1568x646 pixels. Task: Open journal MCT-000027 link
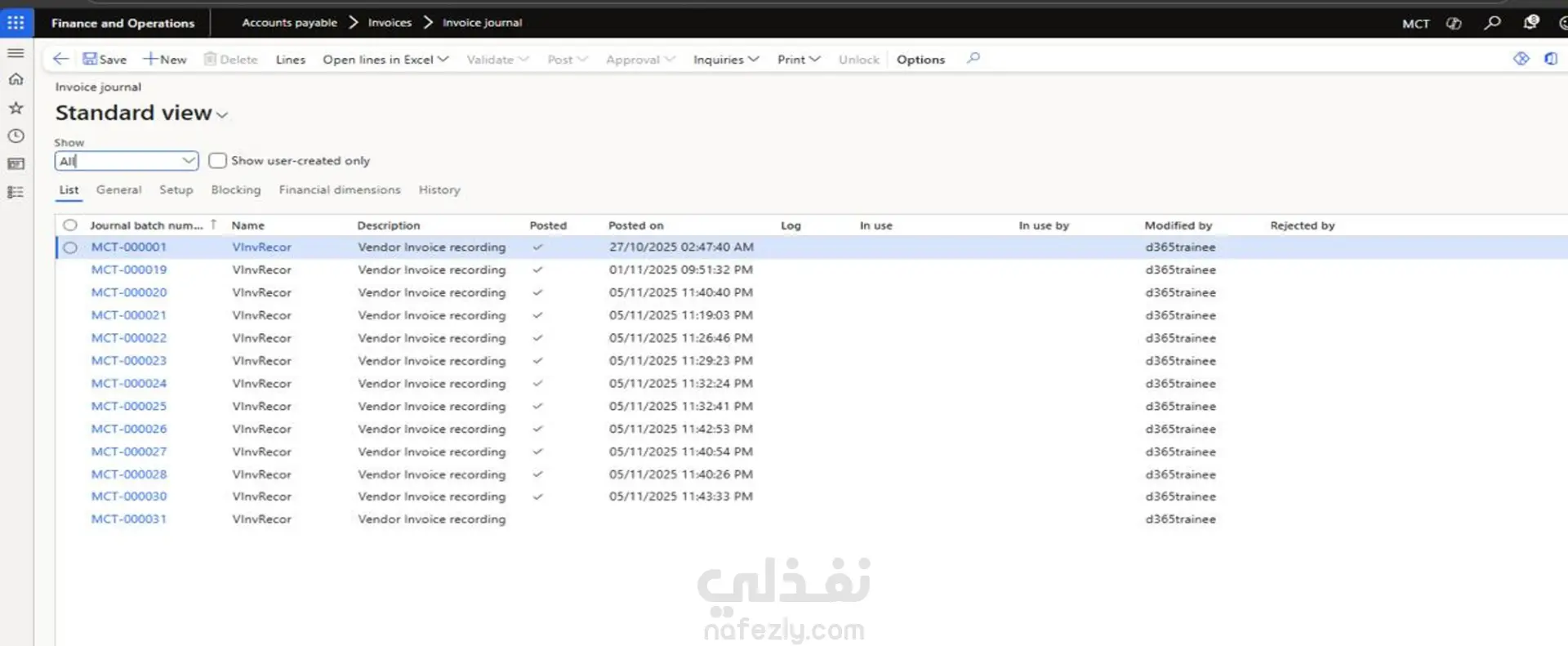[129, 452]
